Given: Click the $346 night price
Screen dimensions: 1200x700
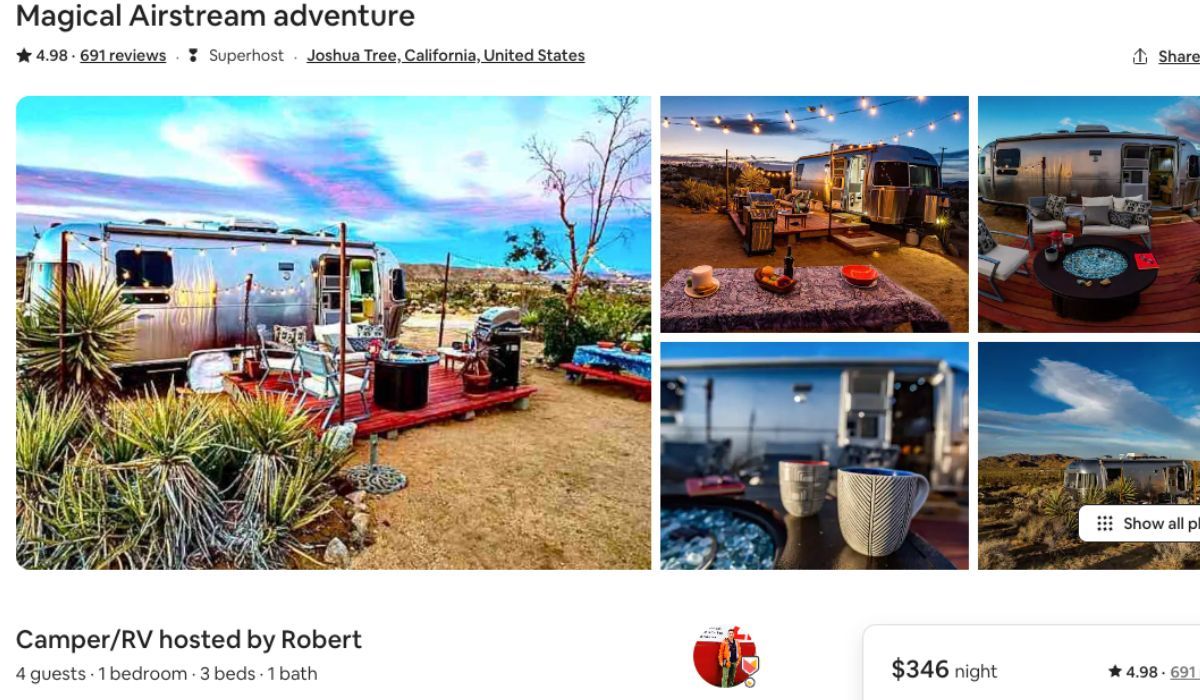Looking at the screenshot, I should pyautogui.click(x=944, y=670).
